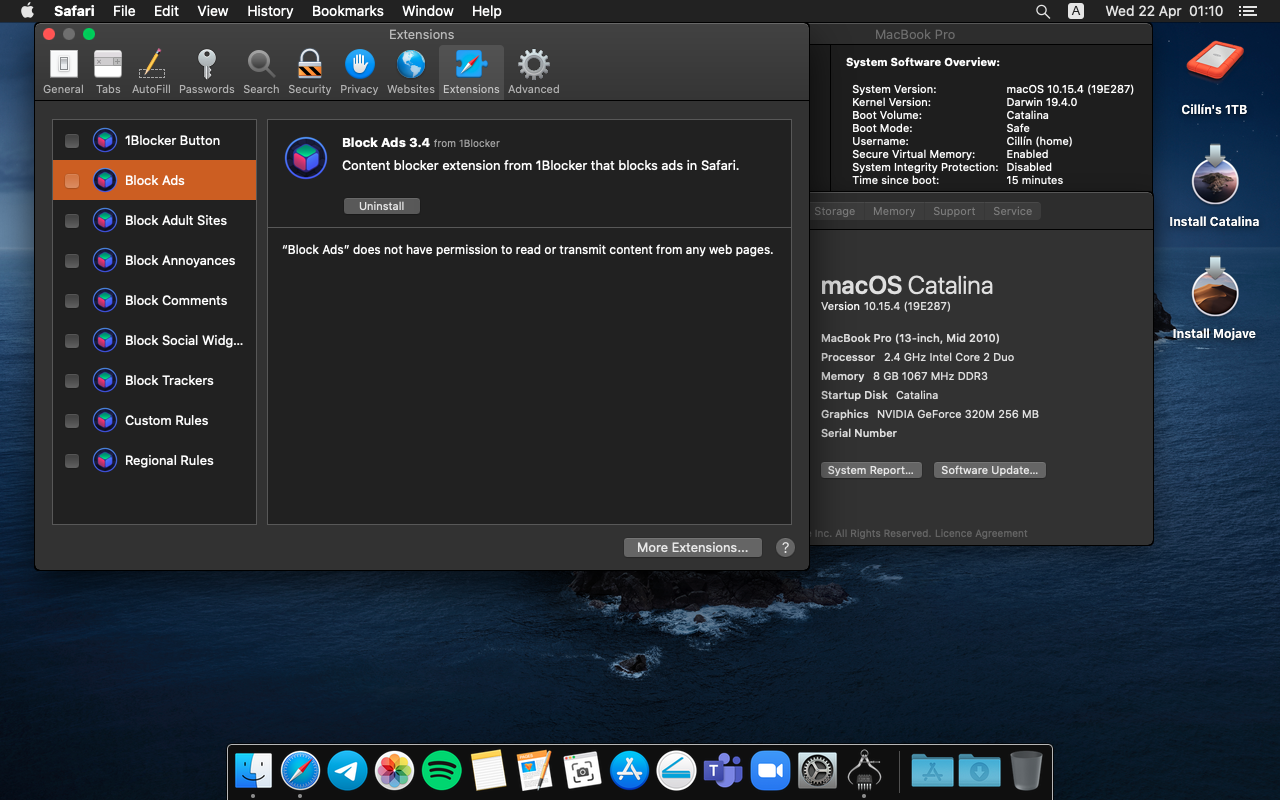Viewport: 1280px width, 800px height.
Task: Enable the Block Adult Sites checkbox
Action: tap(72, 221)
